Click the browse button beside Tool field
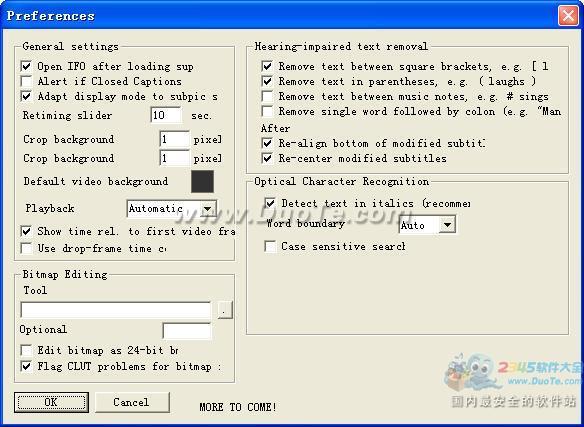Screen dimensions: 584x427 pos(225,310)
